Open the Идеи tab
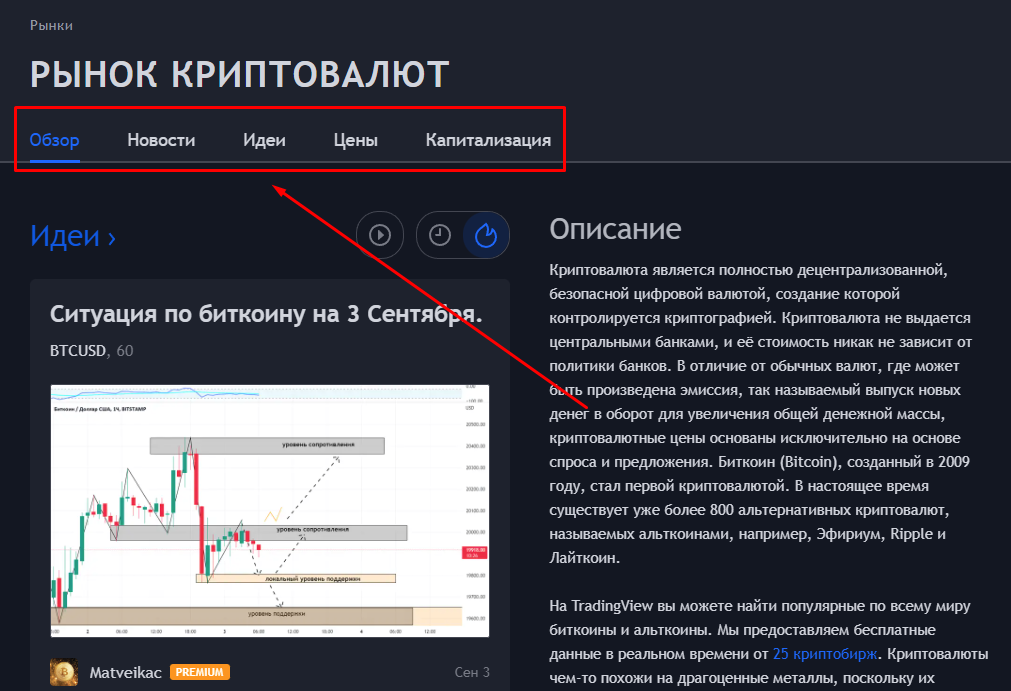The image size is (1011, 691). pyautogui.click(x=264, y=140)
